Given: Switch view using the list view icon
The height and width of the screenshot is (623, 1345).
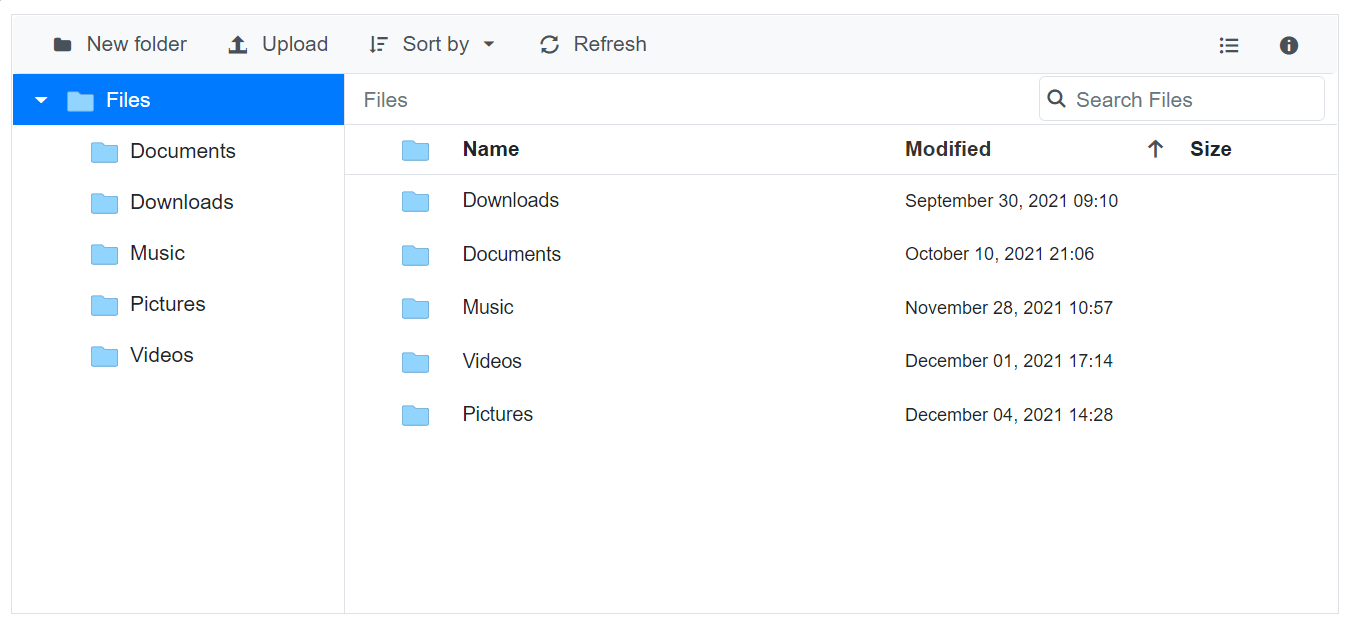Looking at the screenshot, I should coord(1229,45).
